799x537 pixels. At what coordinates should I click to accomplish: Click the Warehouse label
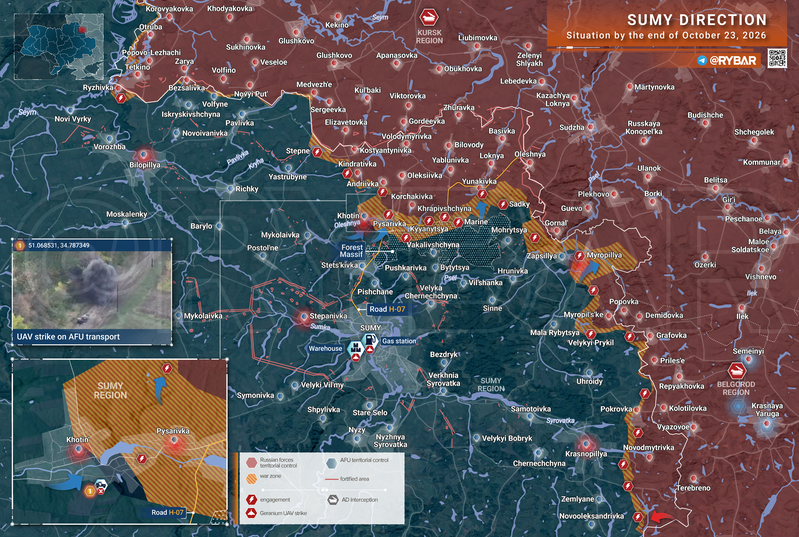[325, 348]
